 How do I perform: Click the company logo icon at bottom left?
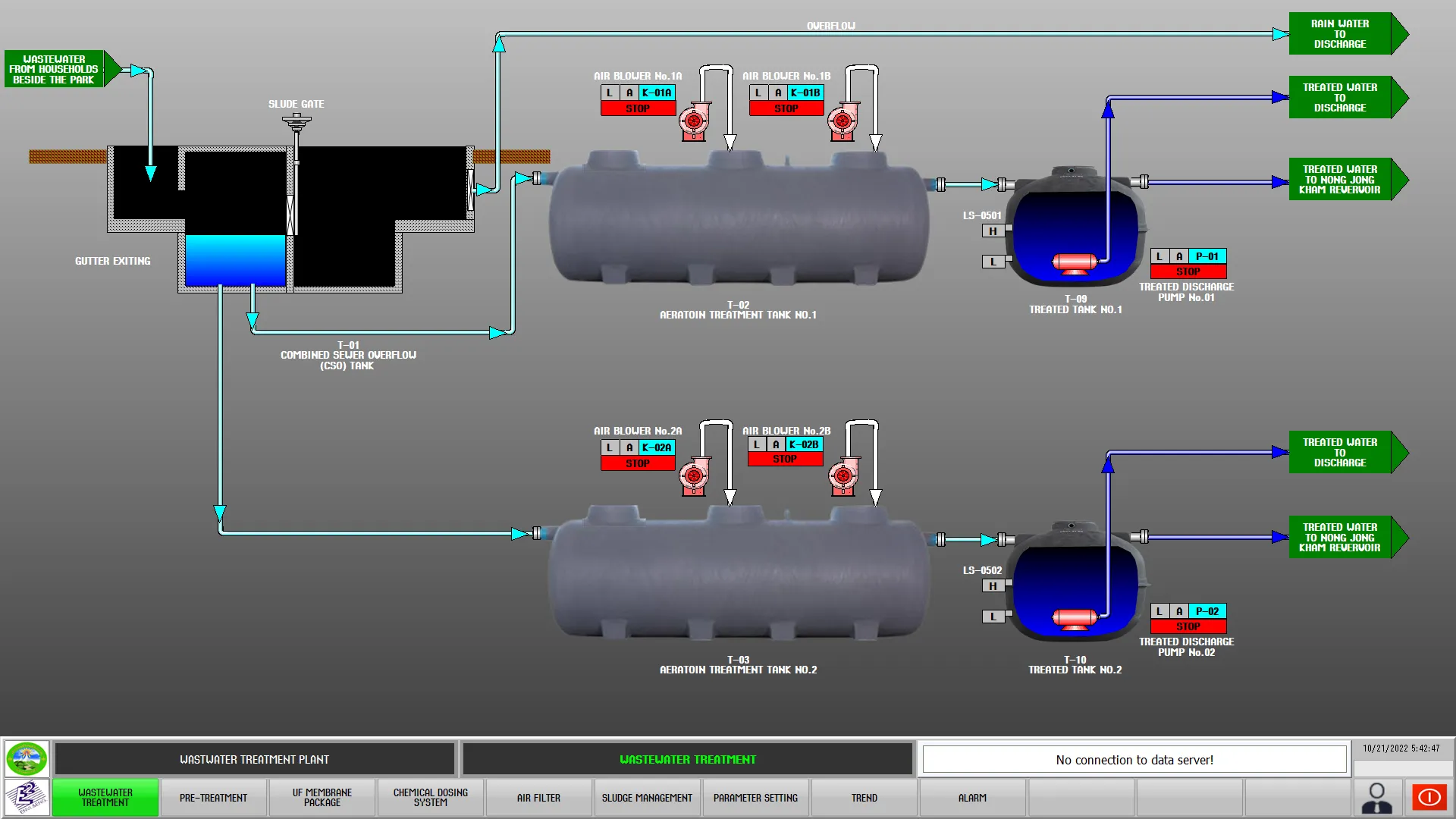point(27,798)
